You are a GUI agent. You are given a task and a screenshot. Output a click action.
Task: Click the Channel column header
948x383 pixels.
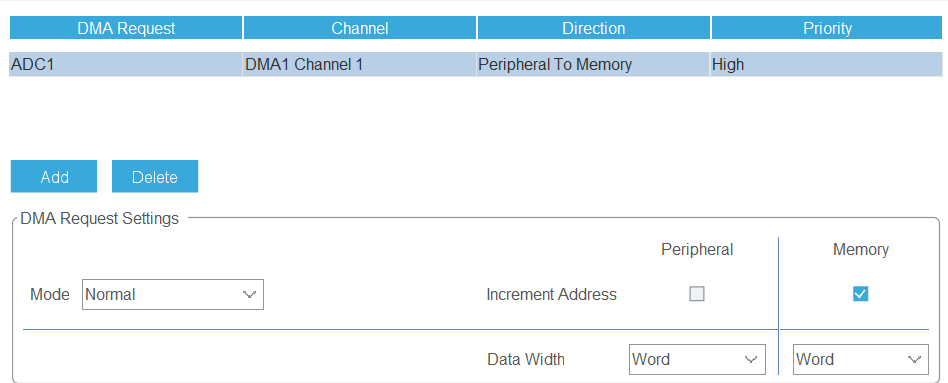(x=360, y=28)
